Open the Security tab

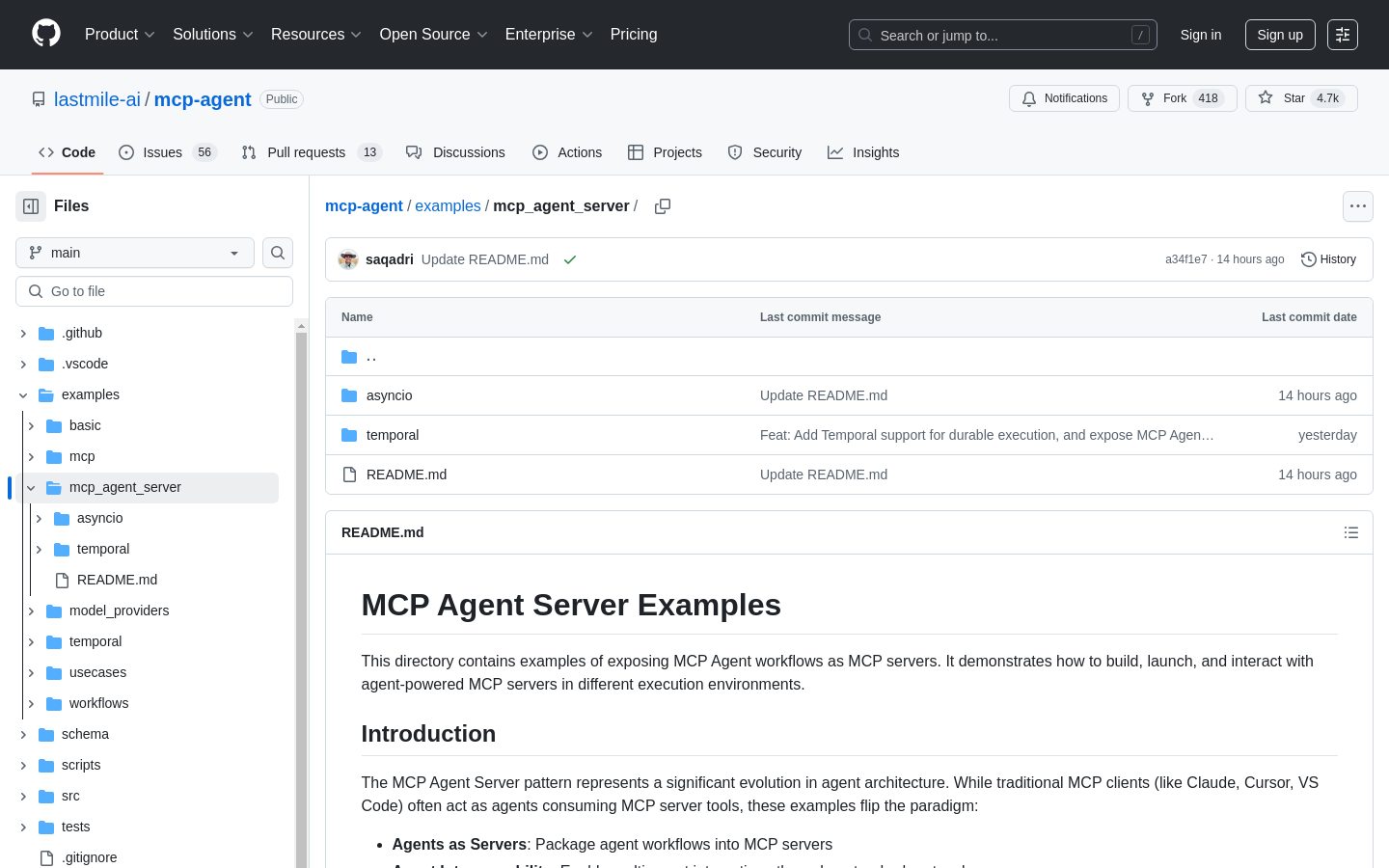click(x=765, y=152)
